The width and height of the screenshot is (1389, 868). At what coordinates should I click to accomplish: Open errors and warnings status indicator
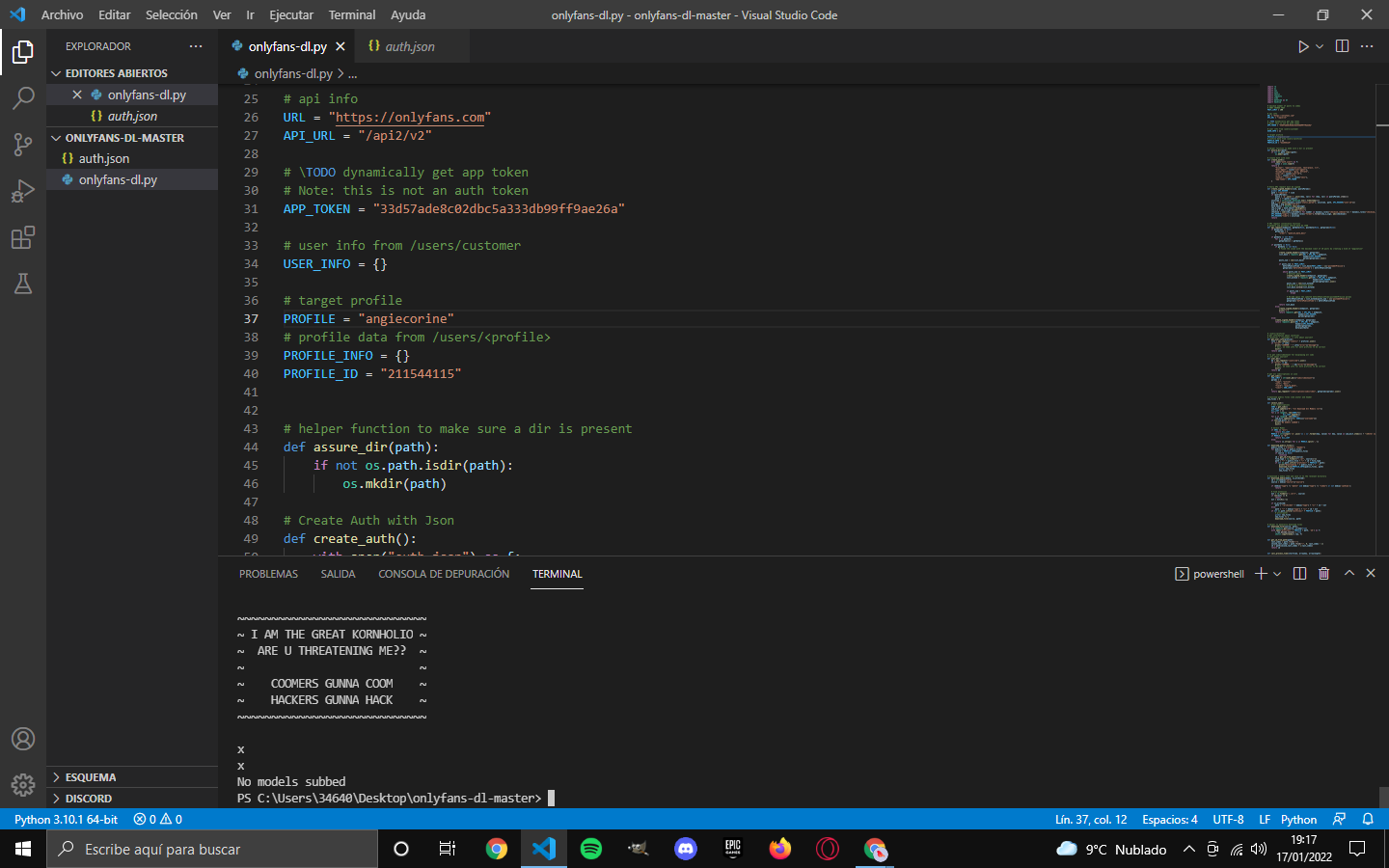158,819
